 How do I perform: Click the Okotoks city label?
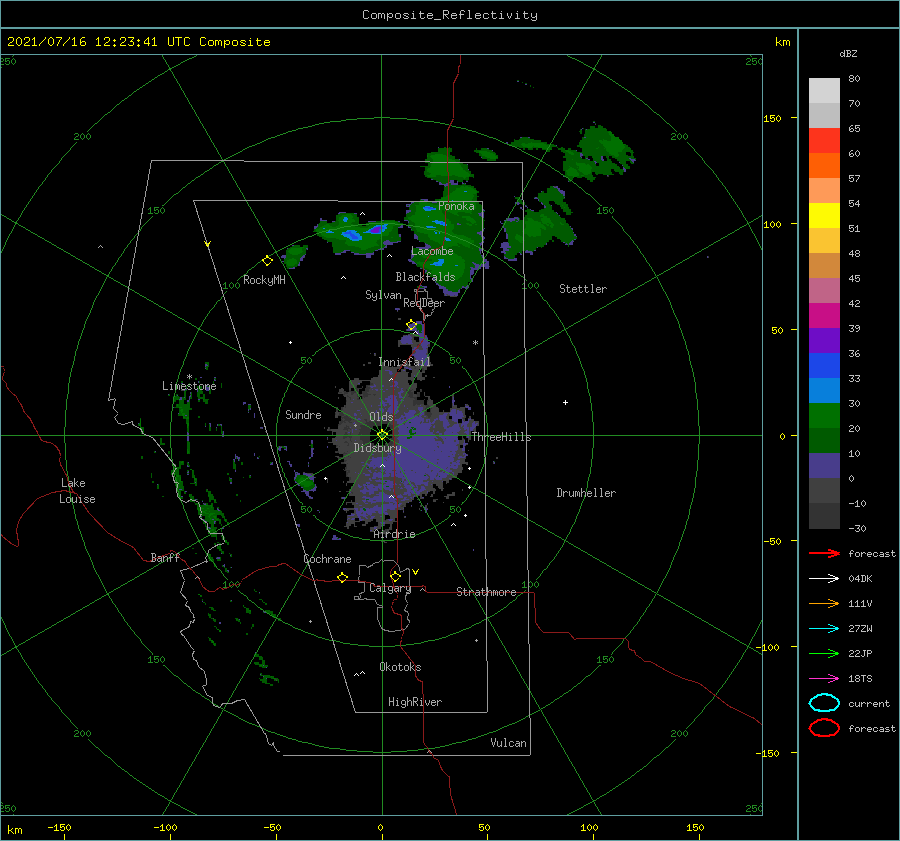click(400, 667)
